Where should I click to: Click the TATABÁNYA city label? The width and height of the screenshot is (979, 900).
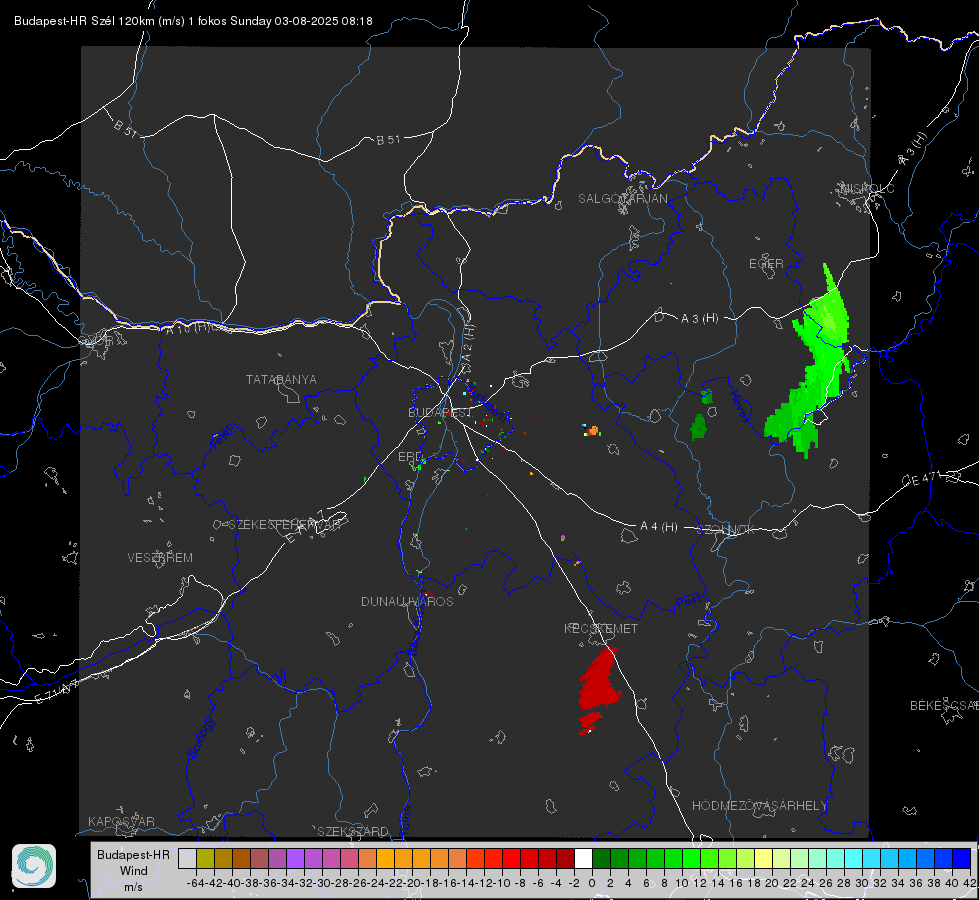tap(281, 379)
